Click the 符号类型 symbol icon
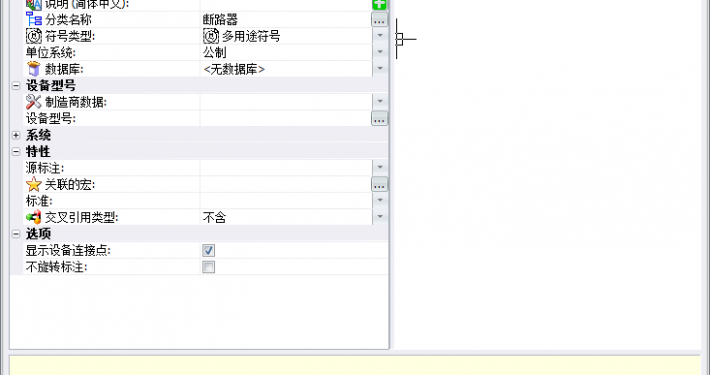 pyautogui.click(x=34, y=36)
